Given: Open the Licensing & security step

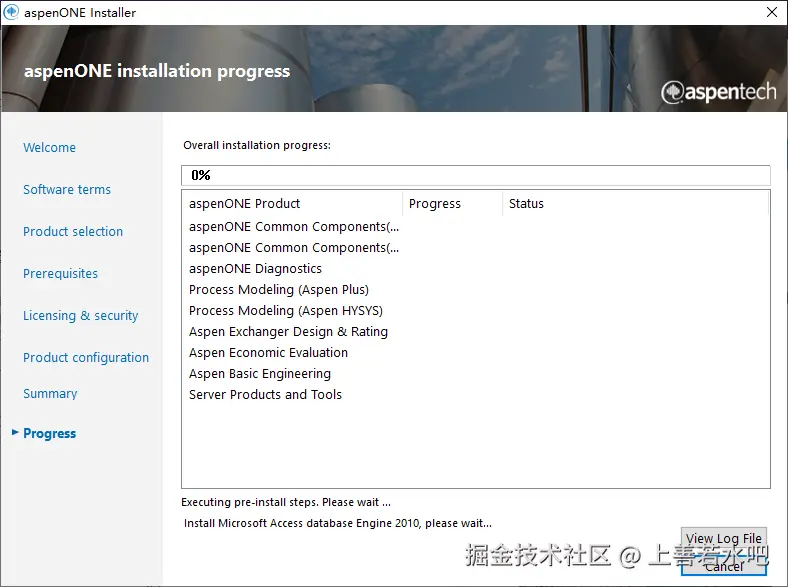Looking at the screenshot, I should click(x=80, y=316).
